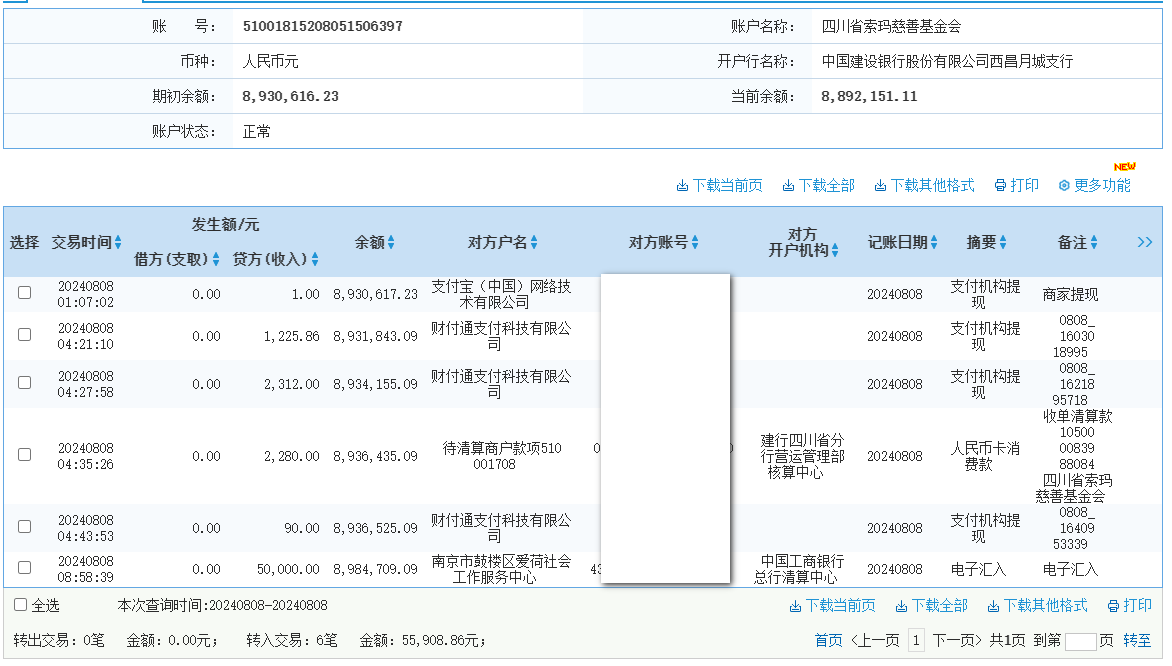Click 支付宝（中国）网络技术有限公司 payer cell
Viewport: 1172px width, 666px height.
(501, 295)
